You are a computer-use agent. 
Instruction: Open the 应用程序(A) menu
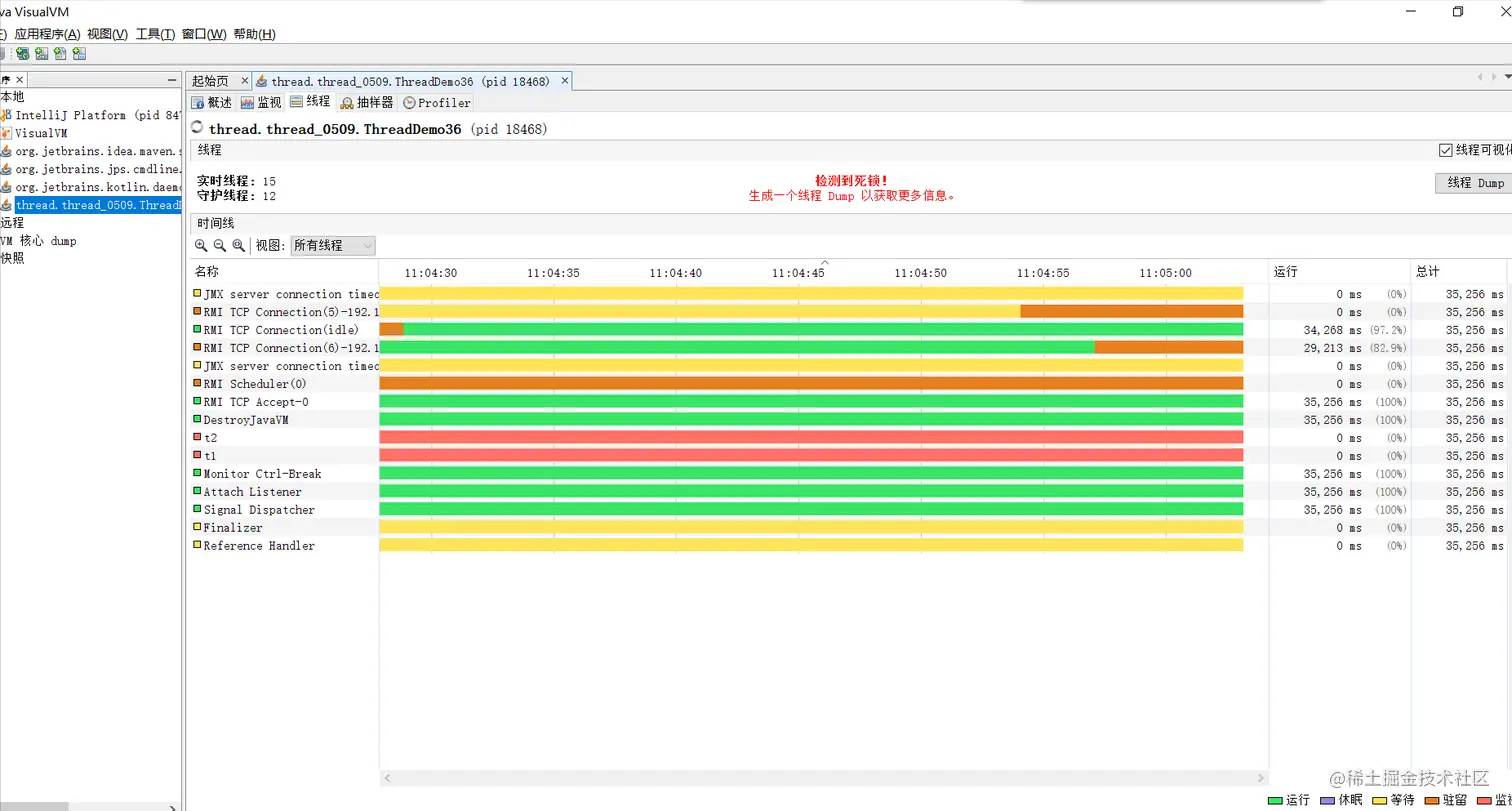tap(47, 34)
